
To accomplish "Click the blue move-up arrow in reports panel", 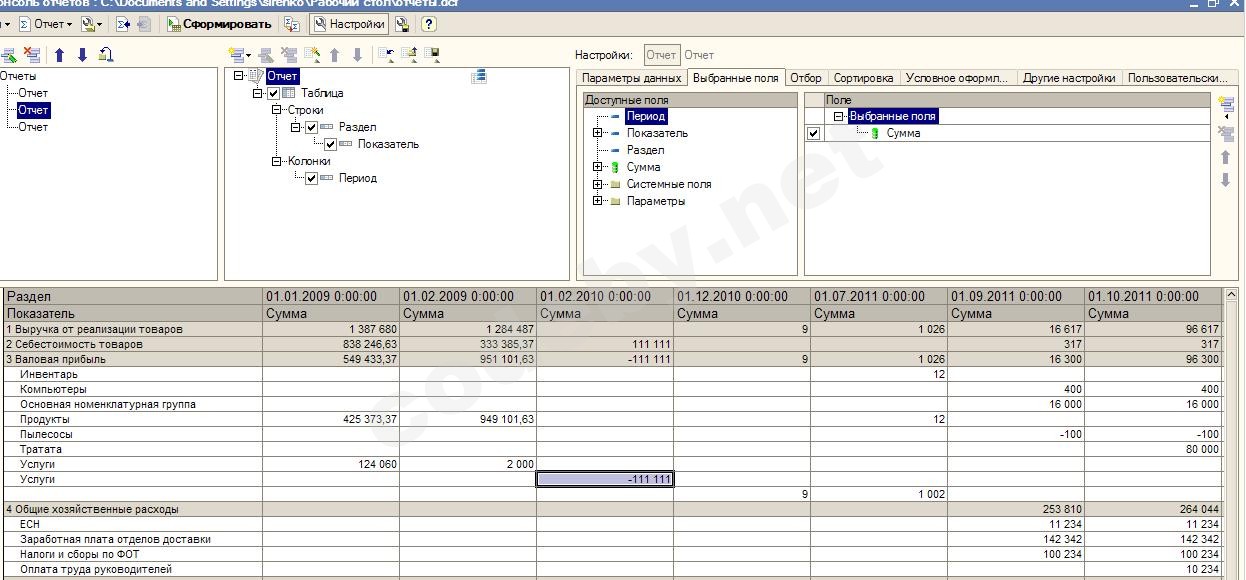I will tap(59, 55).
